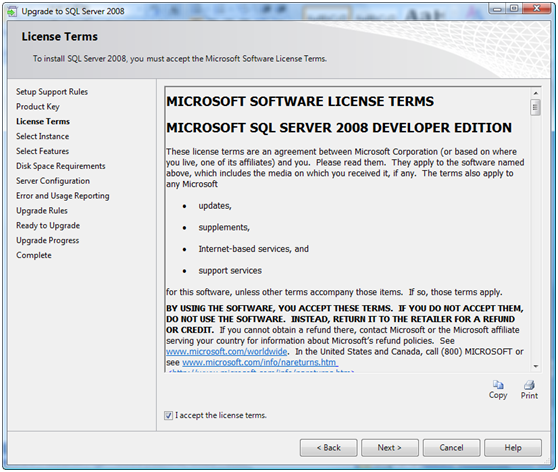Open the www.microsoft.com/worldwide link
Viewport: 558px width, 472px height.
pyautogui.click(x=226, y=352)
